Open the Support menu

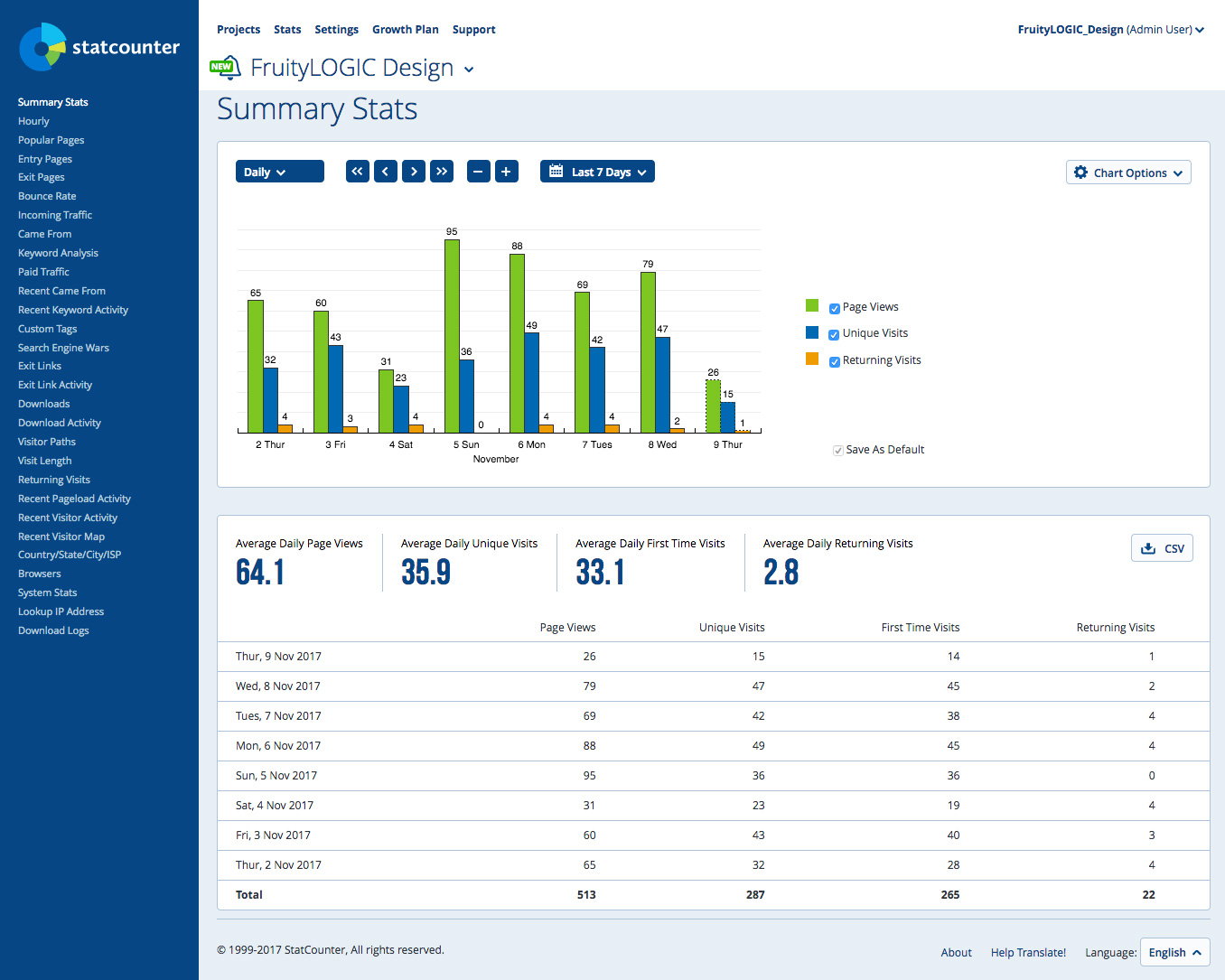pyautogui.click(x=474, y=30)
